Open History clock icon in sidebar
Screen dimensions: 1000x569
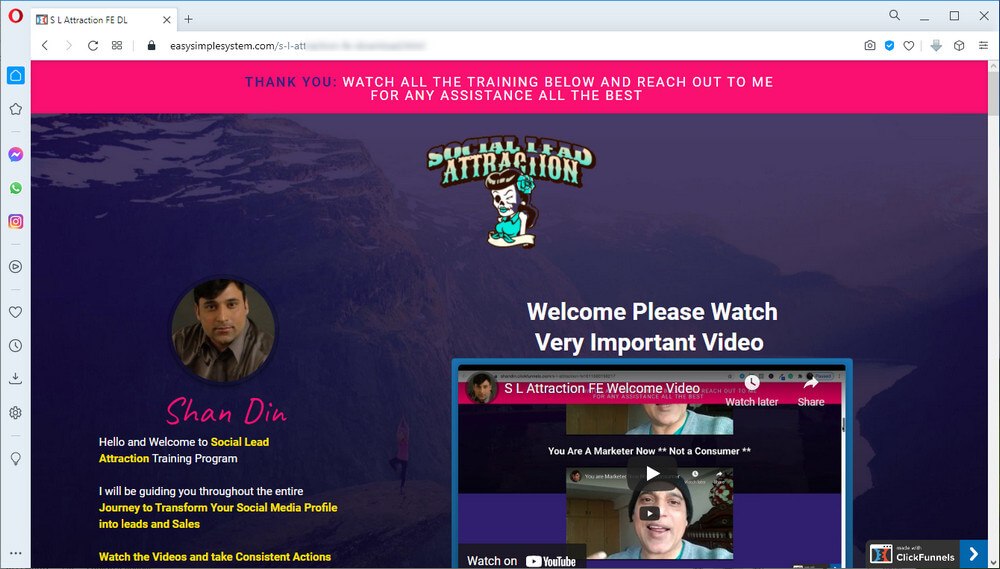[x=16, y=346]
